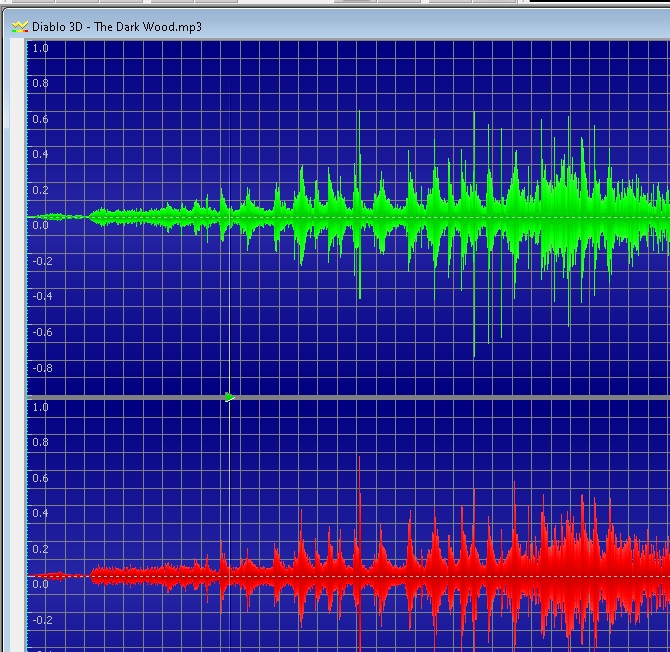Screen dimensions: 670x652
Task: Click the 1.0 amplitude label of the green channel
Action: coord(40,48)
